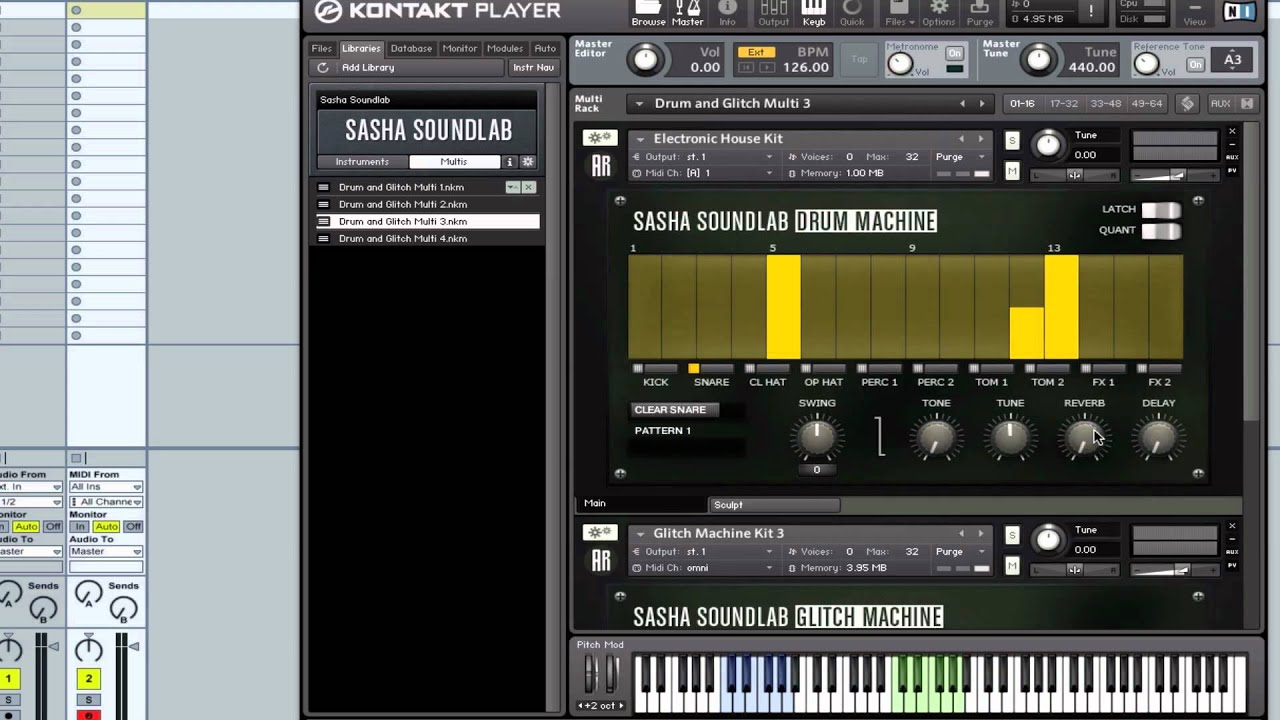Click the Add Library button
Image resolution: width=1280 pixels, height=720 pixels.
(368, 68)
